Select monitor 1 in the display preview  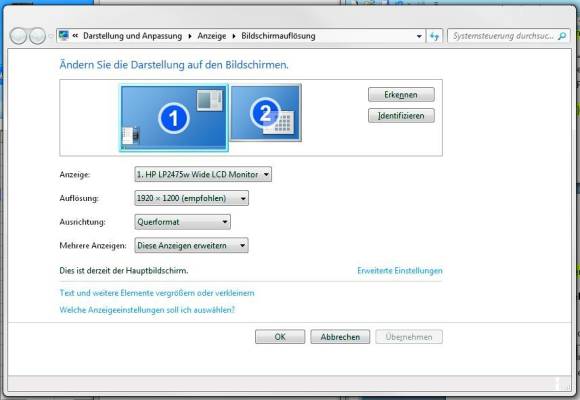[x=173, y=118]
